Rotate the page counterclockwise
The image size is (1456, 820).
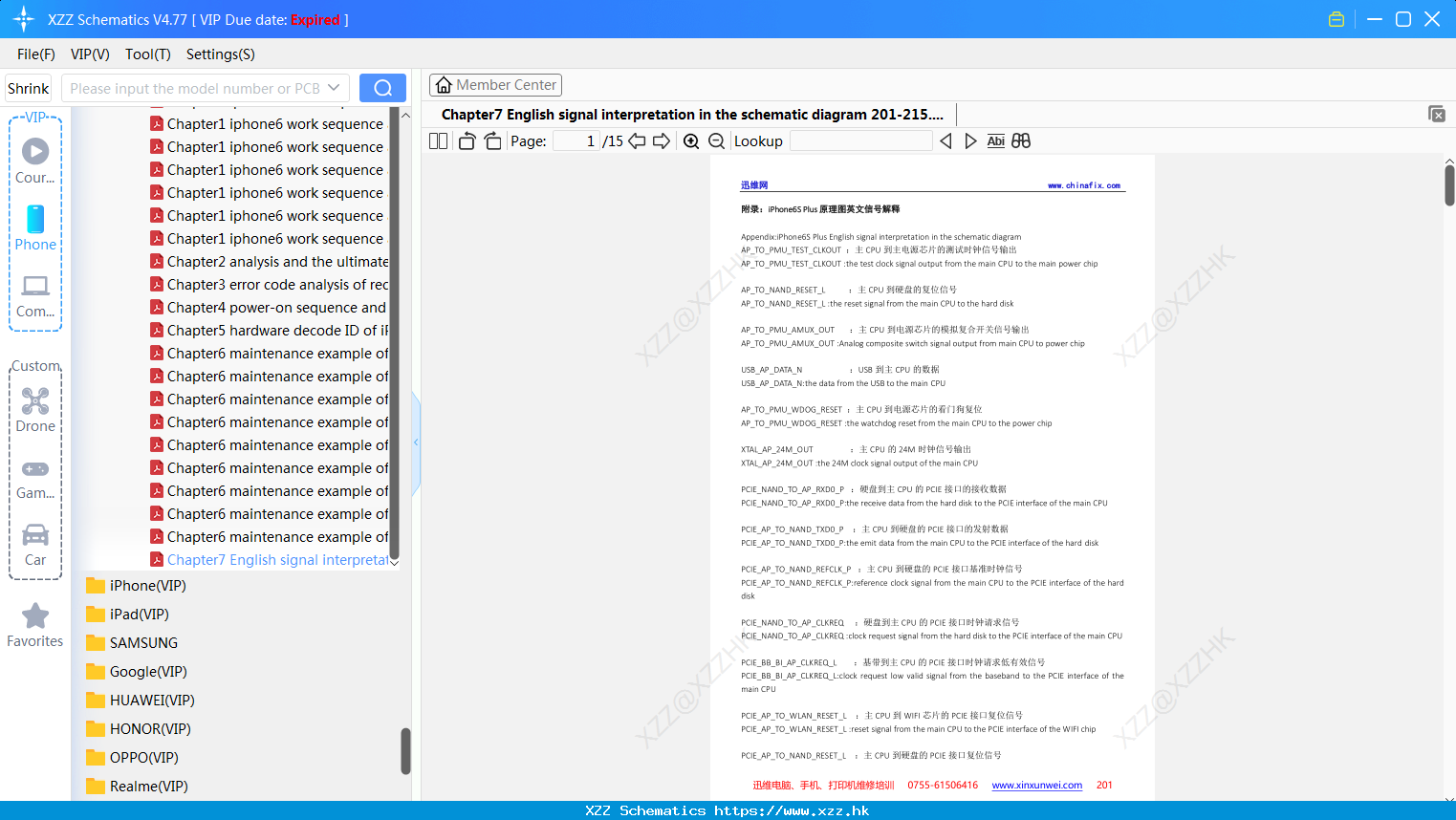tap(467, 140)
